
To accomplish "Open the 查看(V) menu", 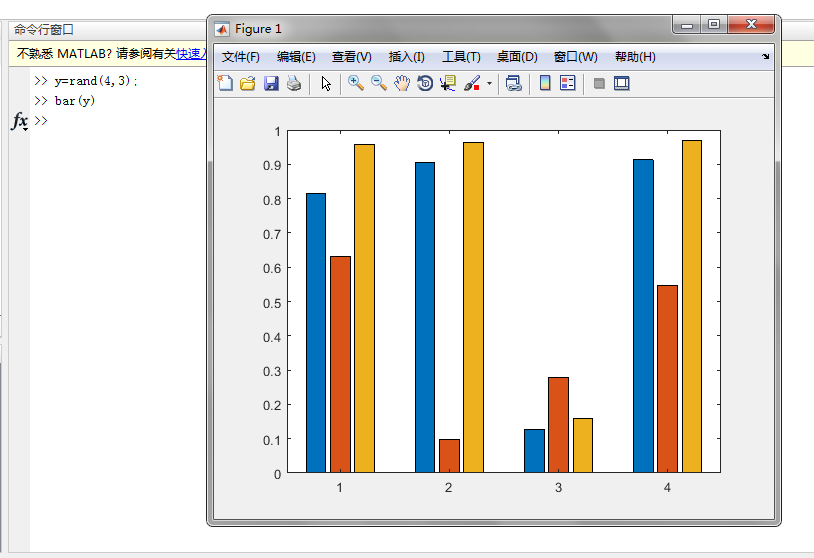I will pos(351,57).
